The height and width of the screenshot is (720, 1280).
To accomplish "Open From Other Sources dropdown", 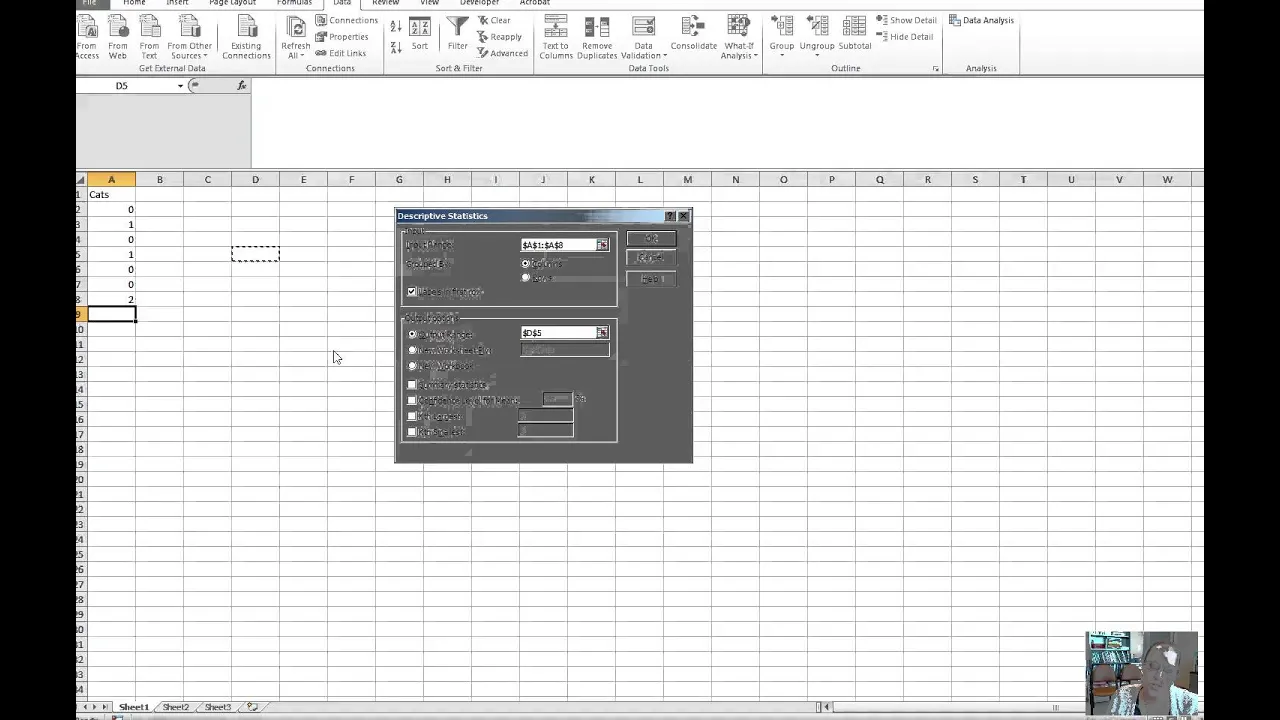I will coord(189,37).
